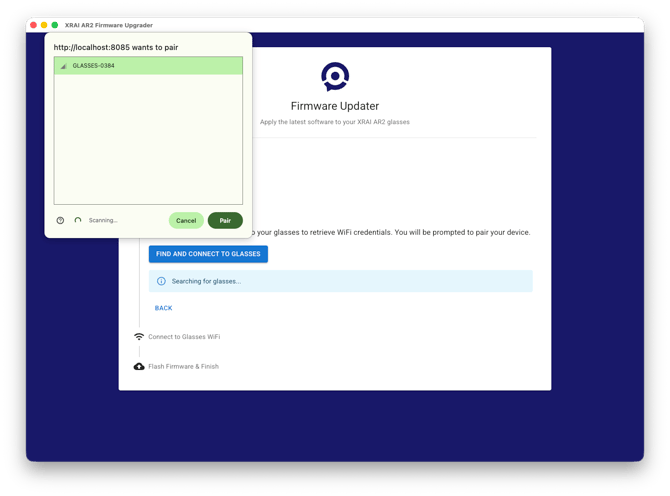The image size is (670, 496).
Task: Click the cloud icon for Flash Firmware step
Action: tap(139, 367)
